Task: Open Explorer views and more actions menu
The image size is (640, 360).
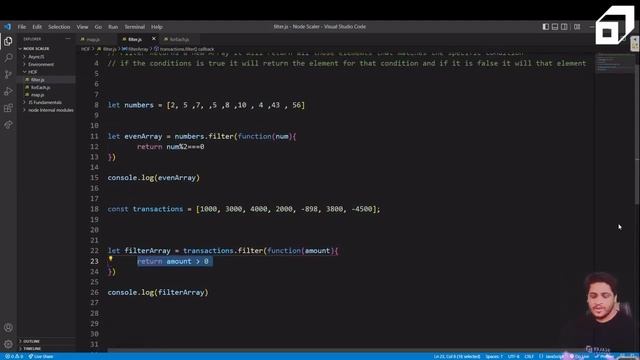Action: click(x=68, y=39)
